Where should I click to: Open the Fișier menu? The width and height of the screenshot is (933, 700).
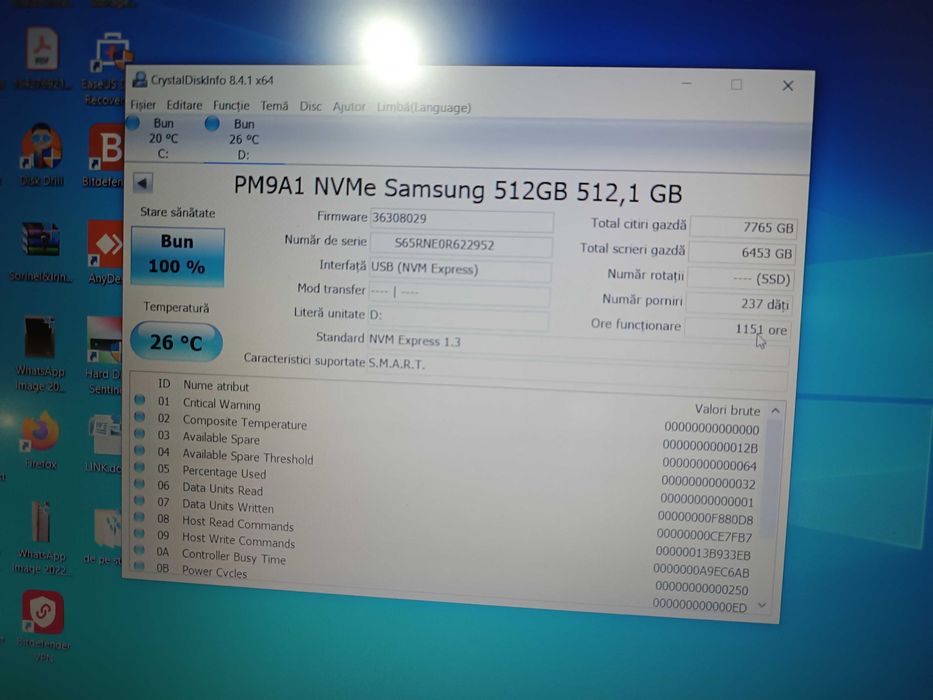[x=143, y=105]
